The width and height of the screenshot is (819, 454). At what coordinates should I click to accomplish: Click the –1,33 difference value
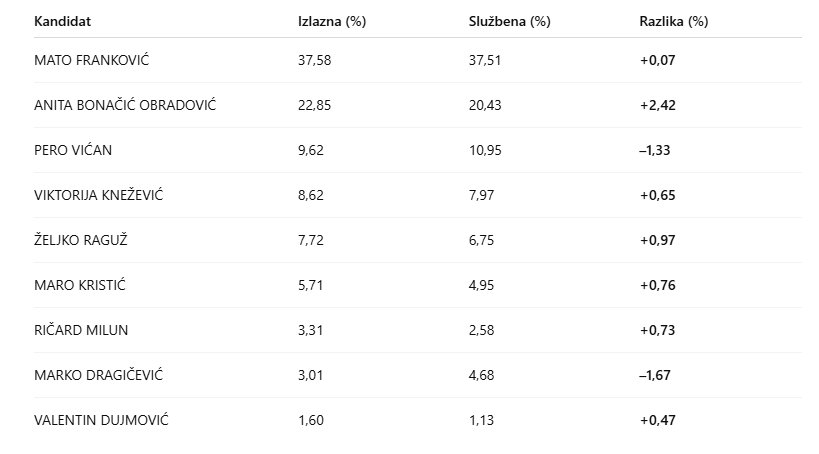point(655,150)
